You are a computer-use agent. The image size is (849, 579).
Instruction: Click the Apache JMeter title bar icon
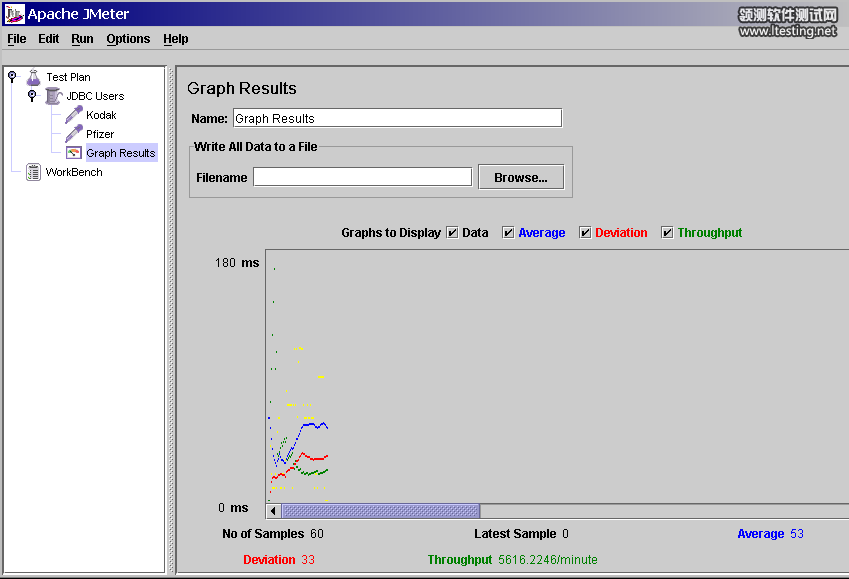tap(14, 14)
